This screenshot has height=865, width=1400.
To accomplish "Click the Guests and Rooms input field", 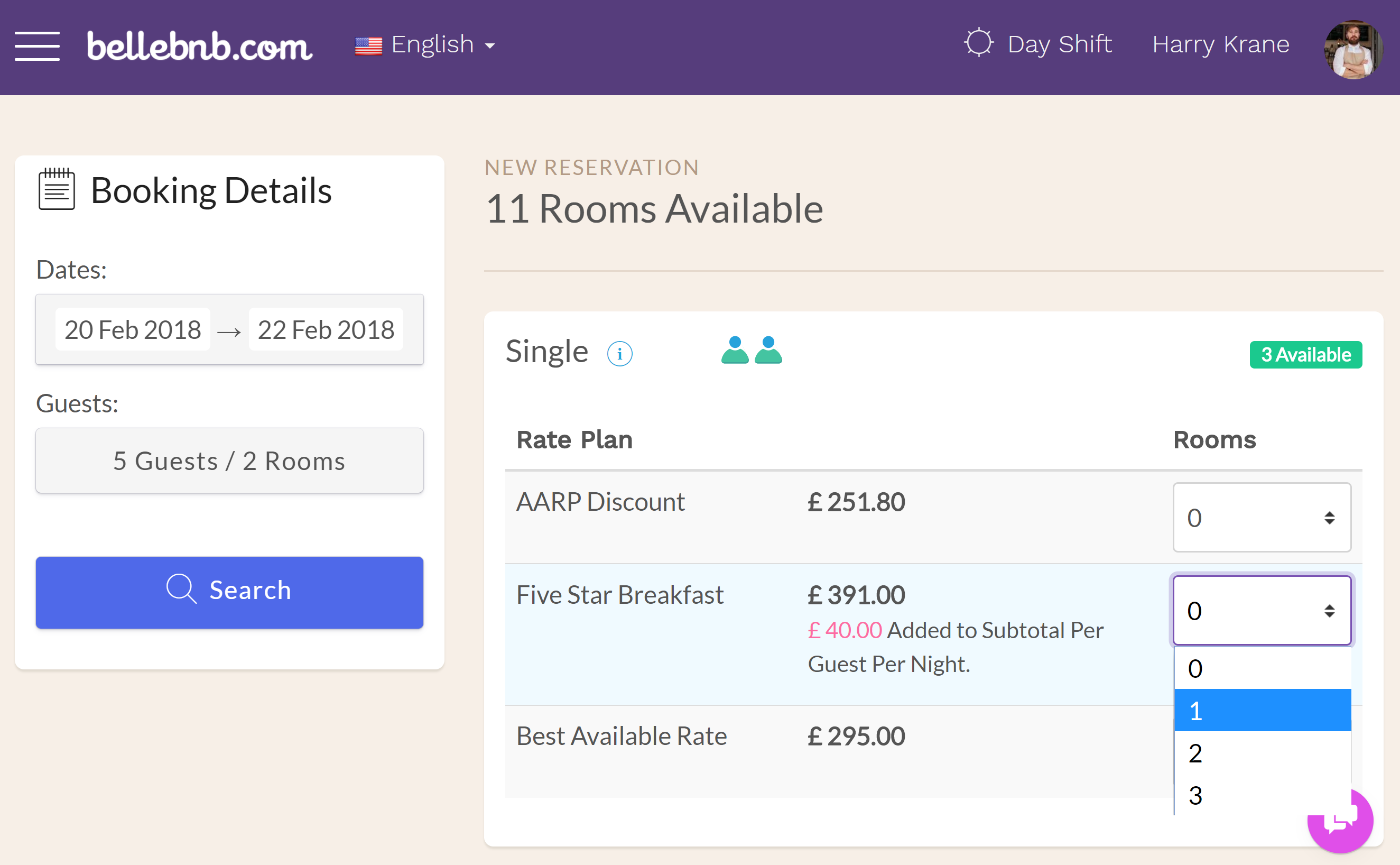I will coord(229,461).
